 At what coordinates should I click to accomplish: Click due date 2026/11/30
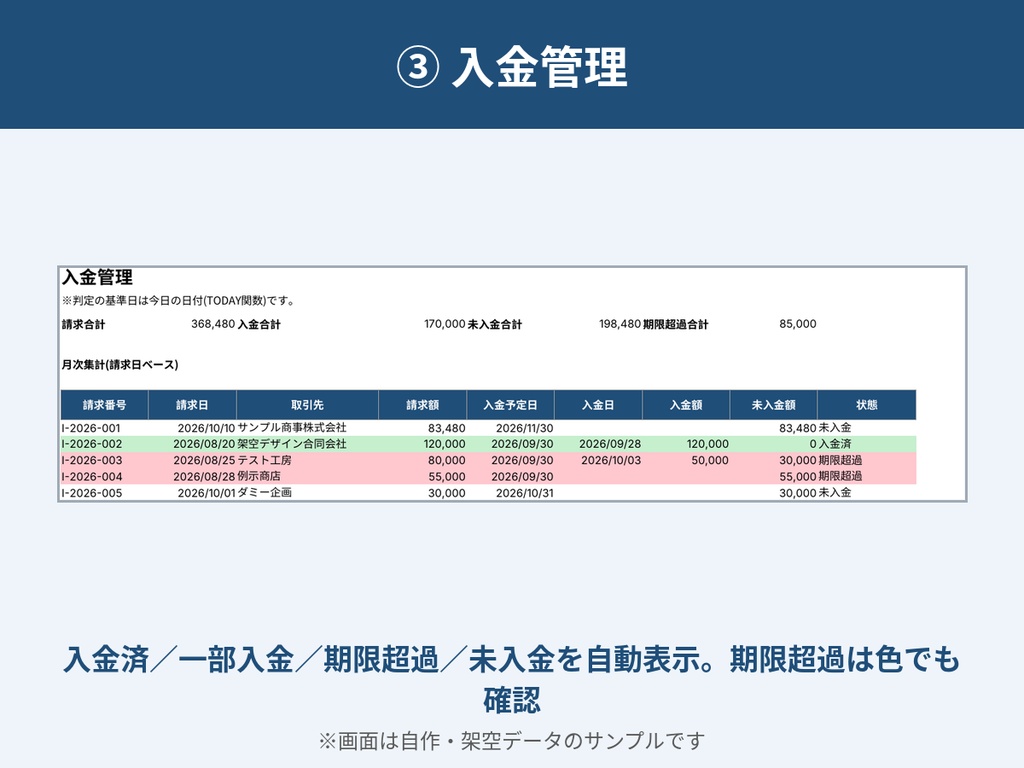[x=524, y=428]
